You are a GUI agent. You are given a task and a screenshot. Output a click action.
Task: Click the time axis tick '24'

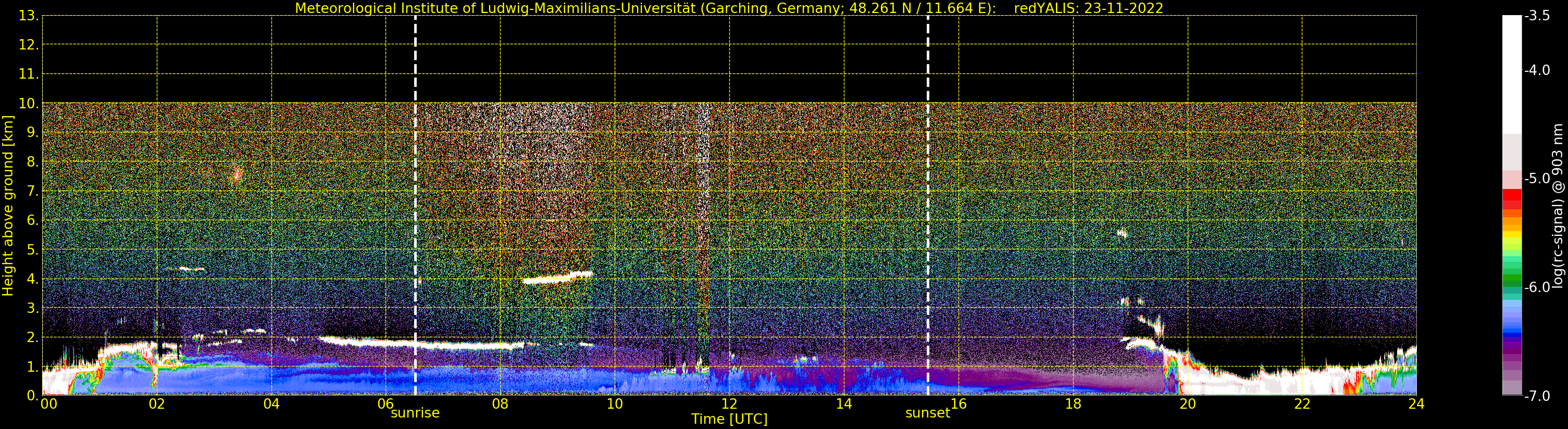1416,404
